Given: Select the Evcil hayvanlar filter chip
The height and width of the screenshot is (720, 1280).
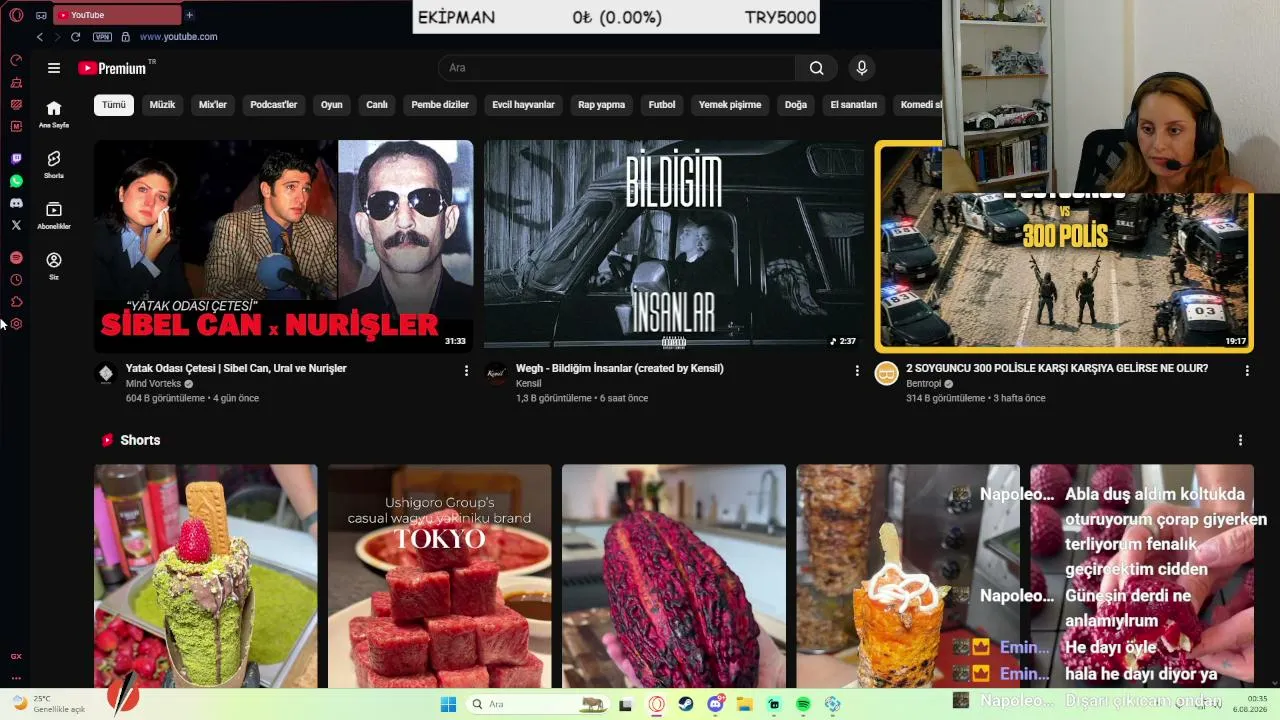Looking at the screenshot, I should (523, 105).
